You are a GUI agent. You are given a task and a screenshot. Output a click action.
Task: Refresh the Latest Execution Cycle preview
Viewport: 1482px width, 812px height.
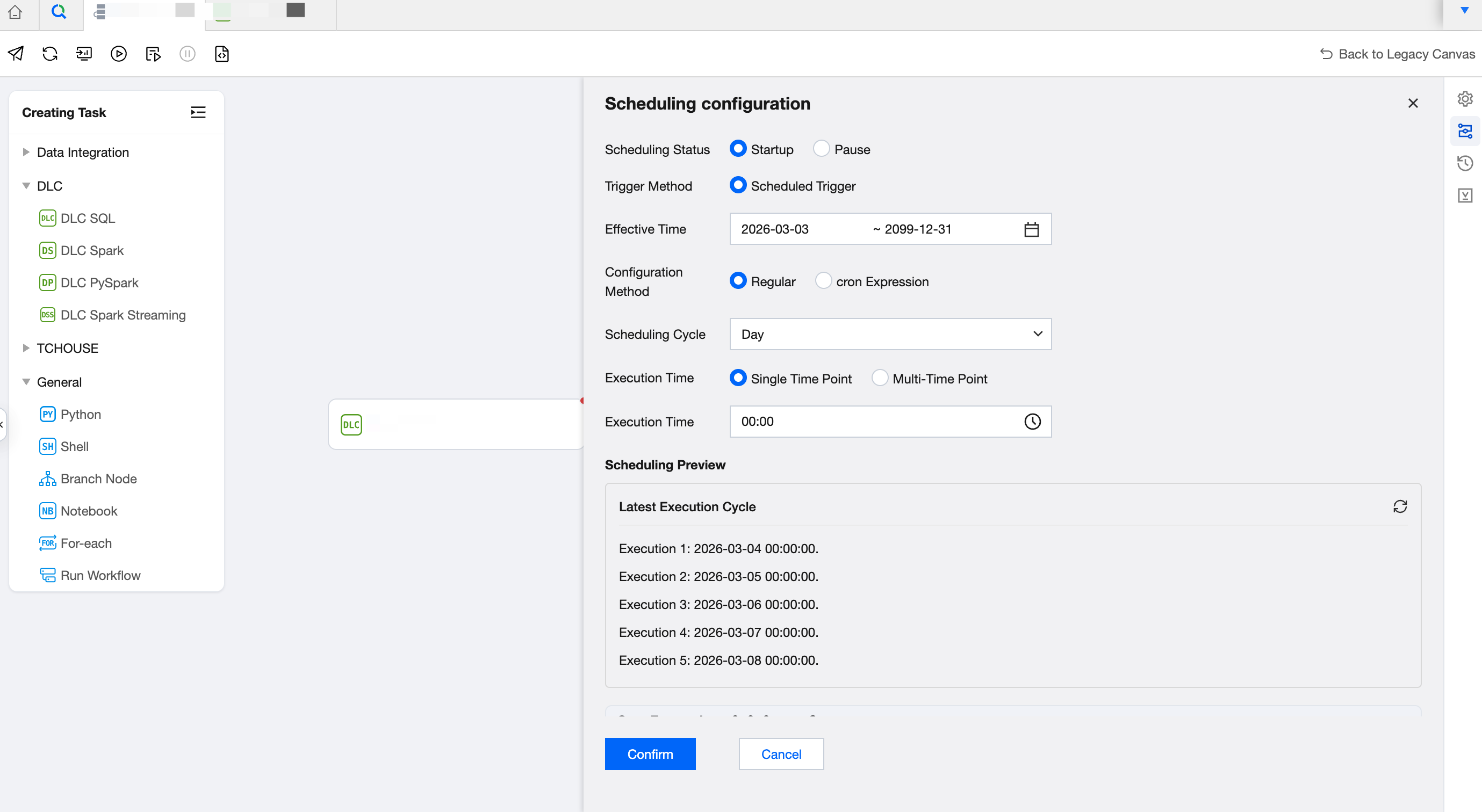coord(1400,506)
